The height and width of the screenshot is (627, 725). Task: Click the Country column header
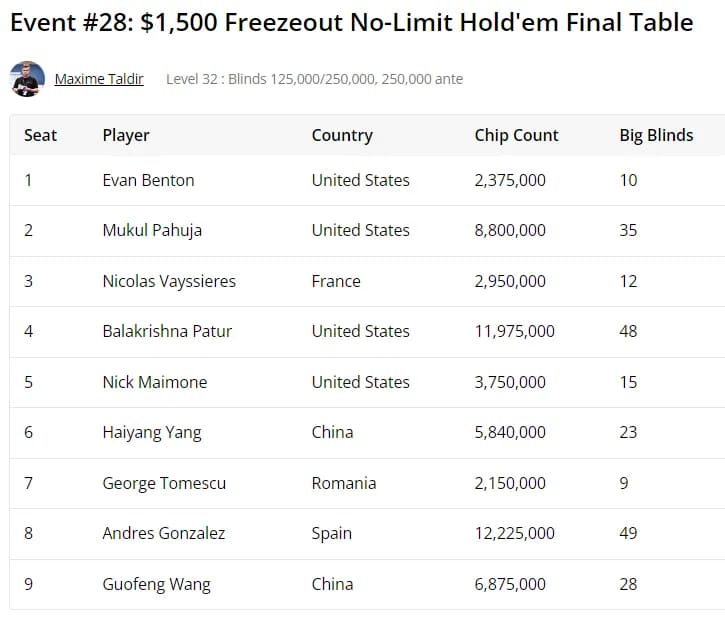(x=342, y=135)
